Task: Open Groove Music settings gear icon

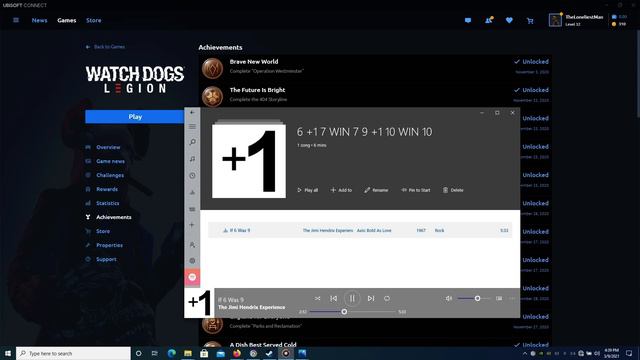Action: [x=192, y=260]
